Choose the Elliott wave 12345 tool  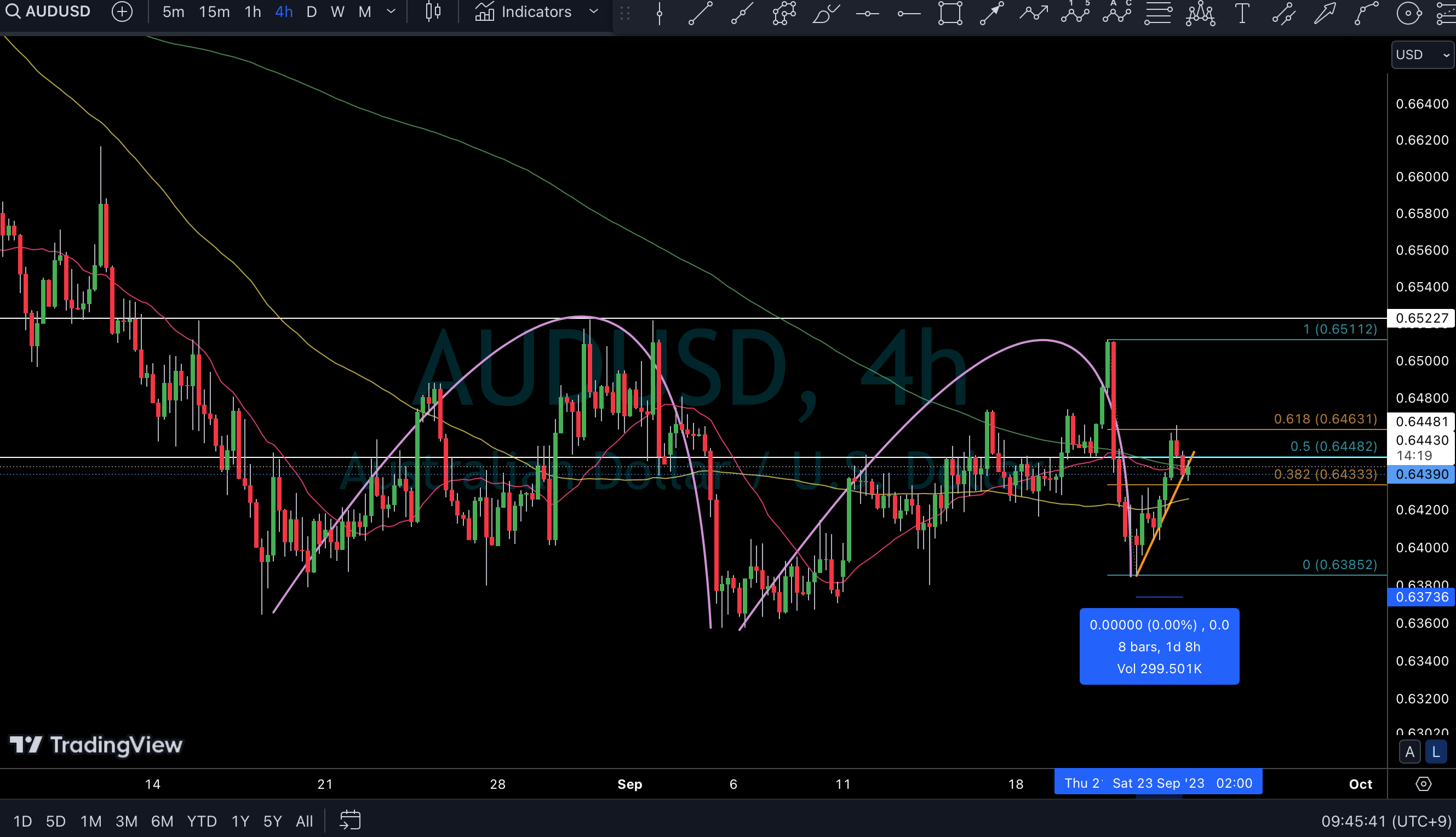click(x=1075, y=13)
